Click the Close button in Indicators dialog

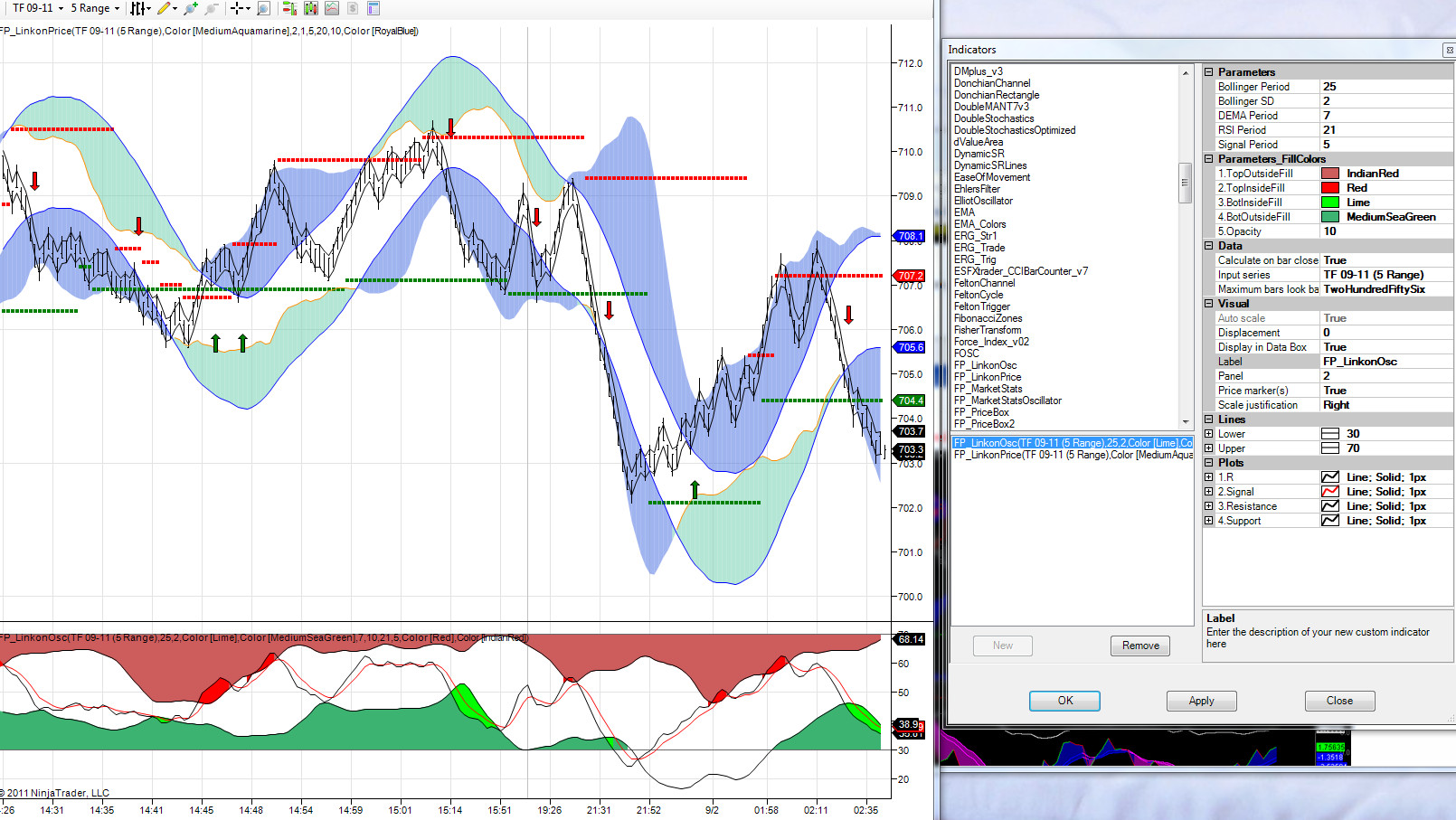[1340, 701]
